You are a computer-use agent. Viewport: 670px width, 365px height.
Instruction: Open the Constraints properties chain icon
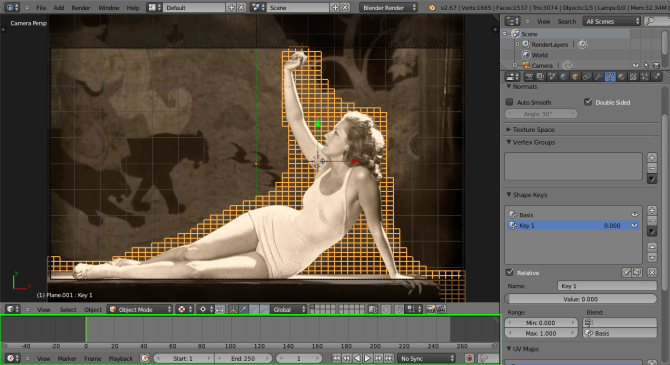click(587, 77)
